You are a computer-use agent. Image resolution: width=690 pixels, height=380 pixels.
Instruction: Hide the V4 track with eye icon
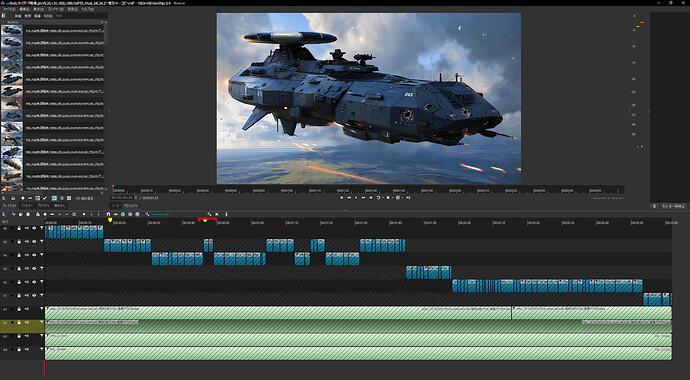(x=34, y=255)
